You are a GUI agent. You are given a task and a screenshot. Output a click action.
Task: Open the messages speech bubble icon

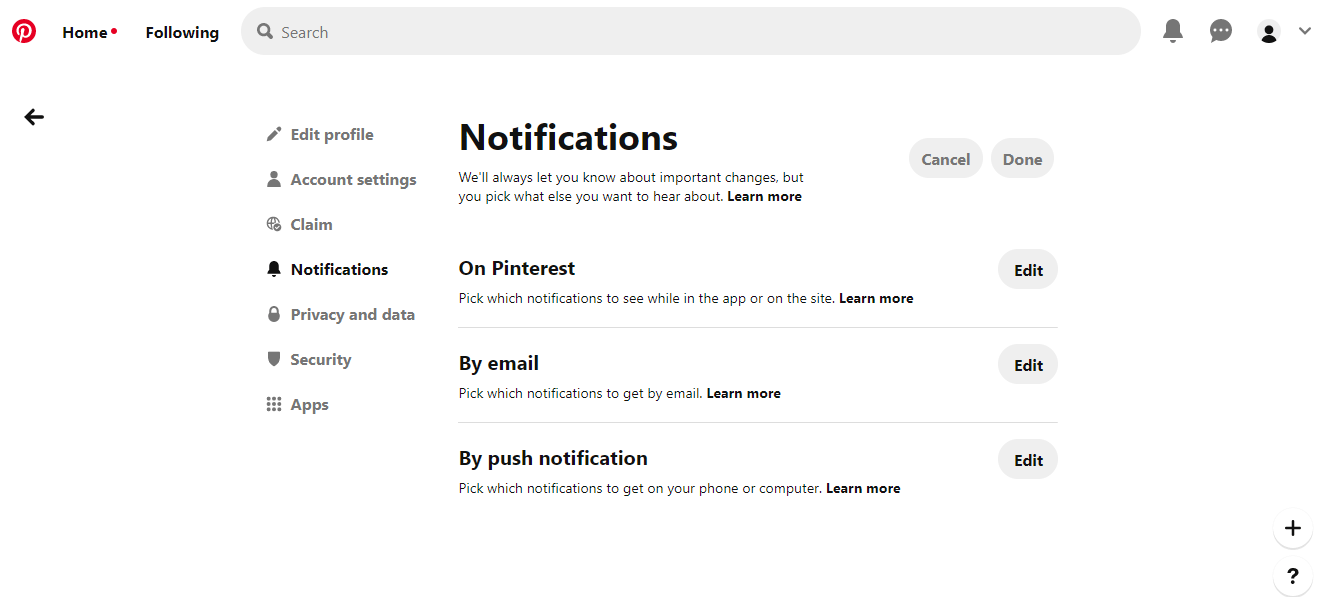click(1221, 32)
